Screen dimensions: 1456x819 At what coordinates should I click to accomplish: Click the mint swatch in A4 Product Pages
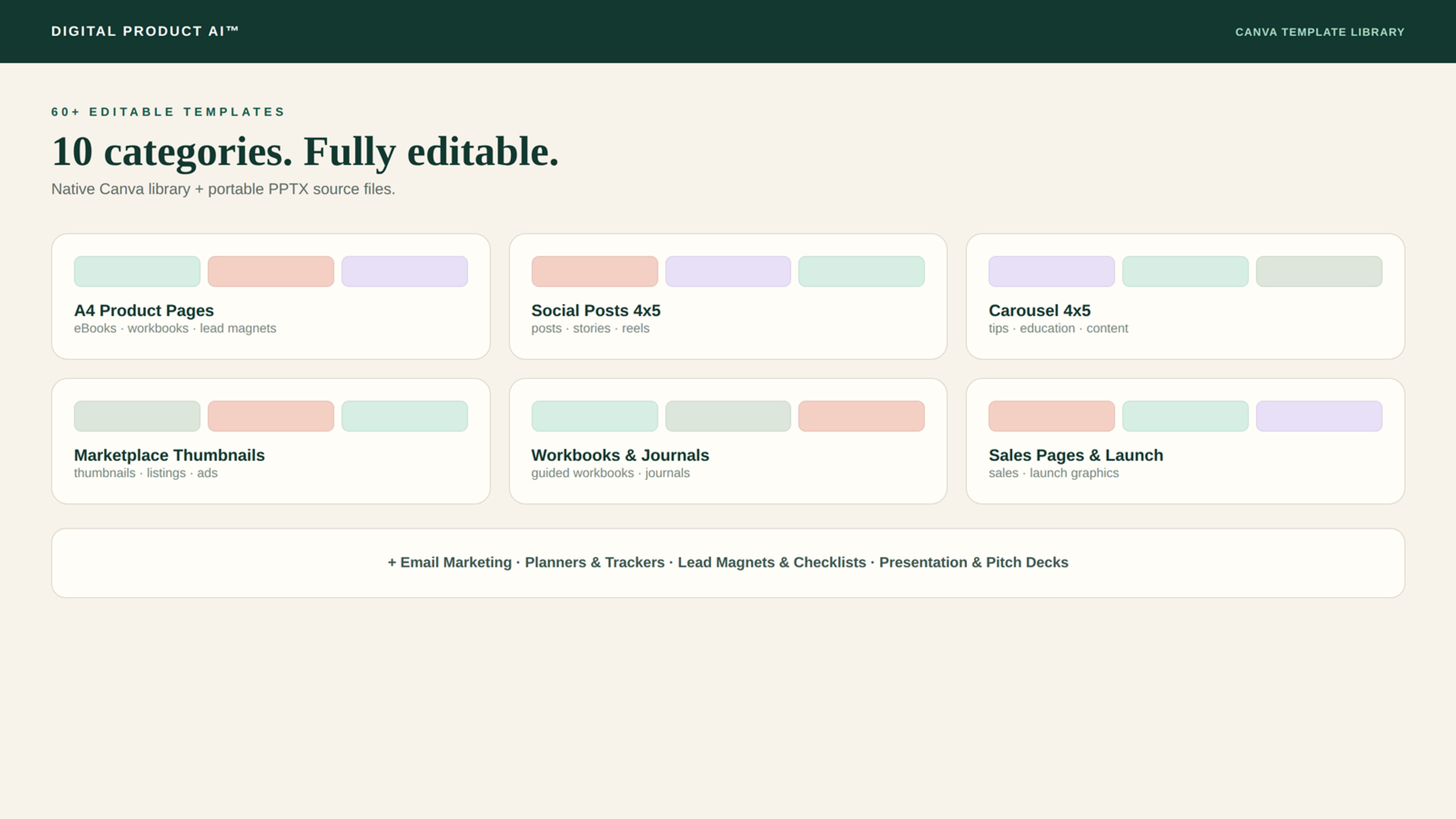tap(137, 271)
